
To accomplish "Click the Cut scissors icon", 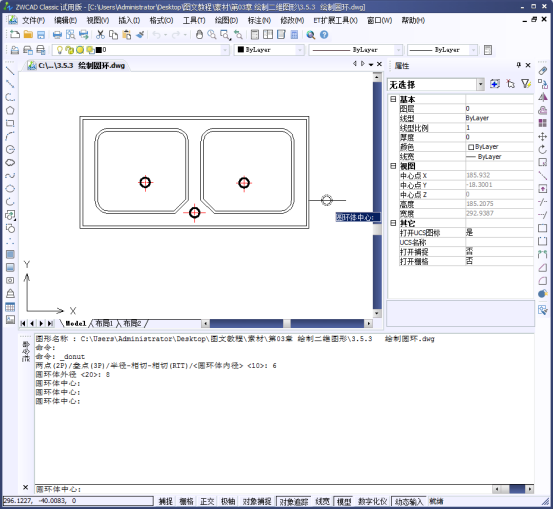I will pyautogui.click(x=100, y=35).
